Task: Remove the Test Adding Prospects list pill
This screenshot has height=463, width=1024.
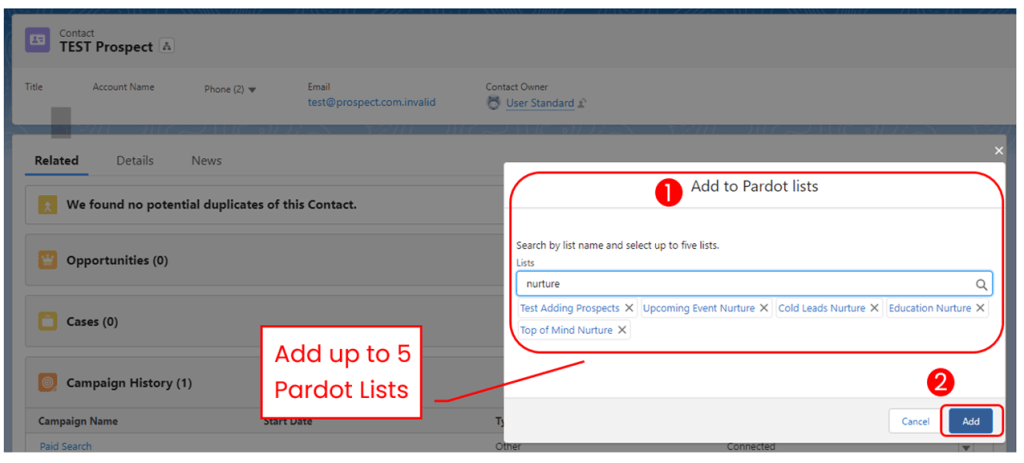Action: [x=629, y=308]
